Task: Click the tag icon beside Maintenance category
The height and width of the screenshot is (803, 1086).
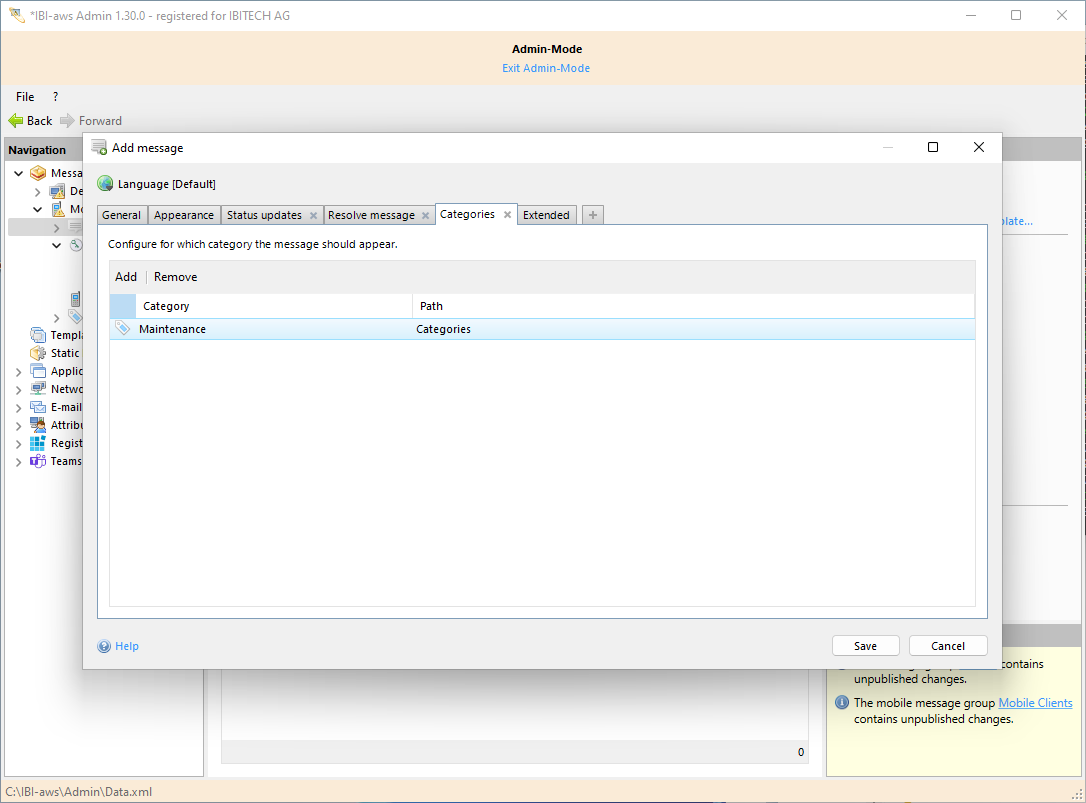Action: pos(122,328)
